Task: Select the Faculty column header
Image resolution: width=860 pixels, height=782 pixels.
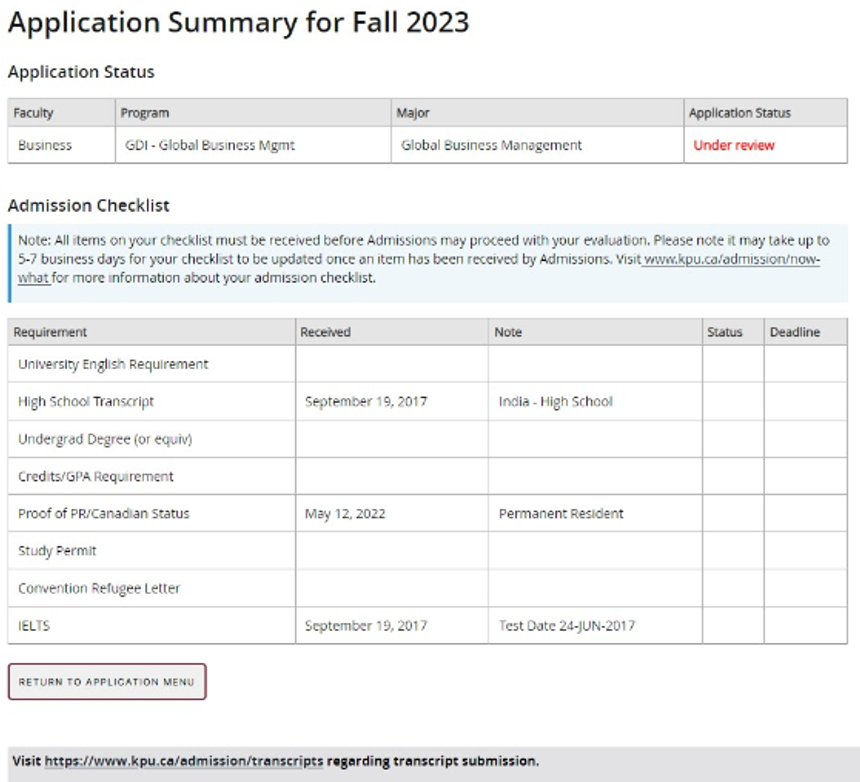Action: 34,113
